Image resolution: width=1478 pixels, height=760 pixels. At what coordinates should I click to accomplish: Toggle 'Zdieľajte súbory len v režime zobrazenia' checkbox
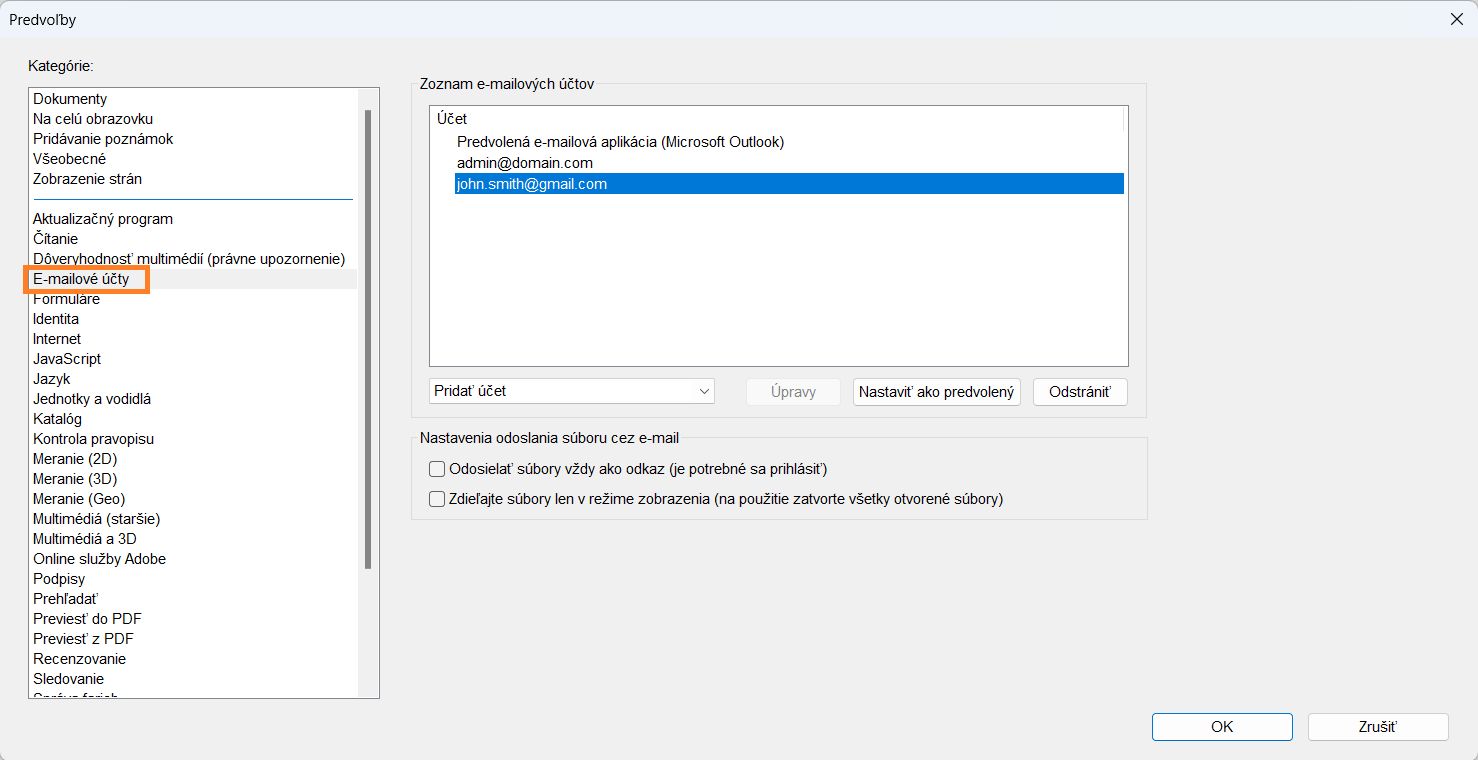[x=437, y=499]
